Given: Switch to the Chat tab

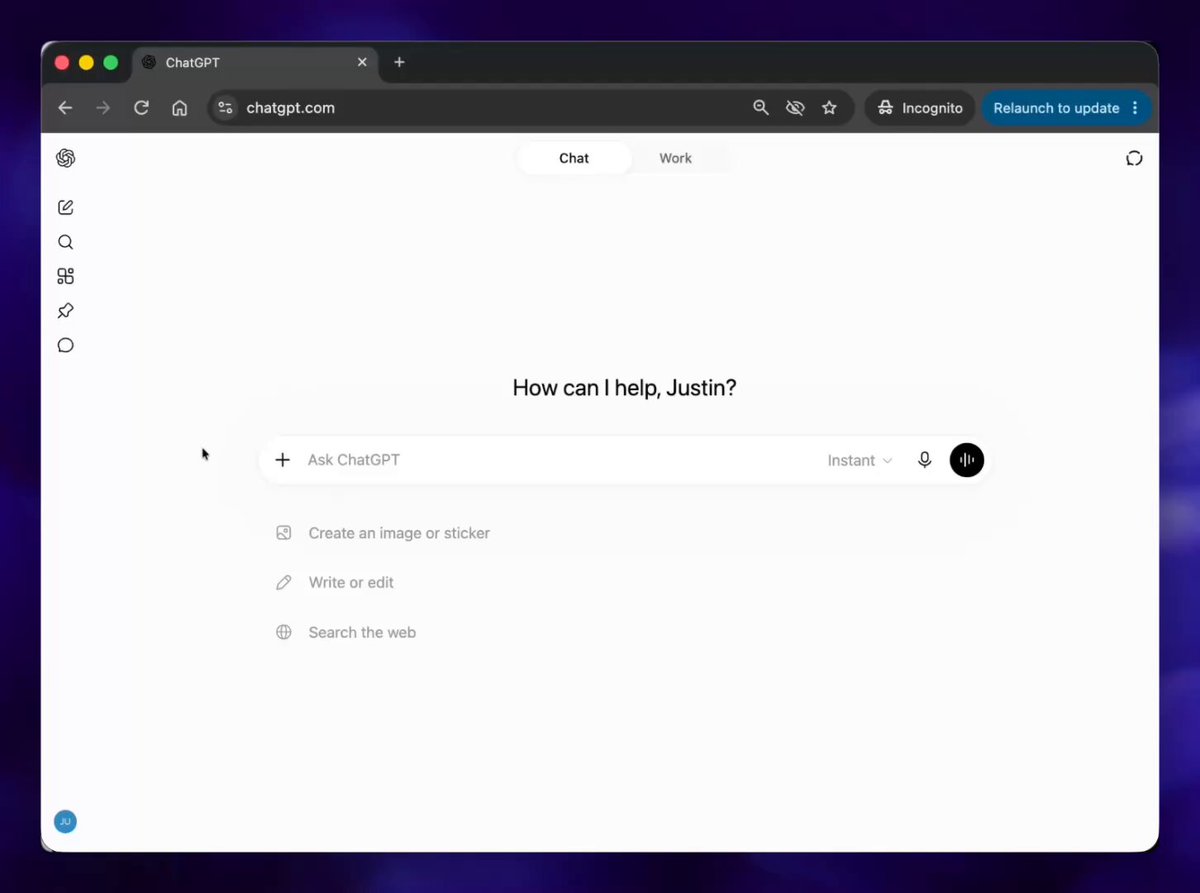Looking at the screenshot, I should click(574, 158).
